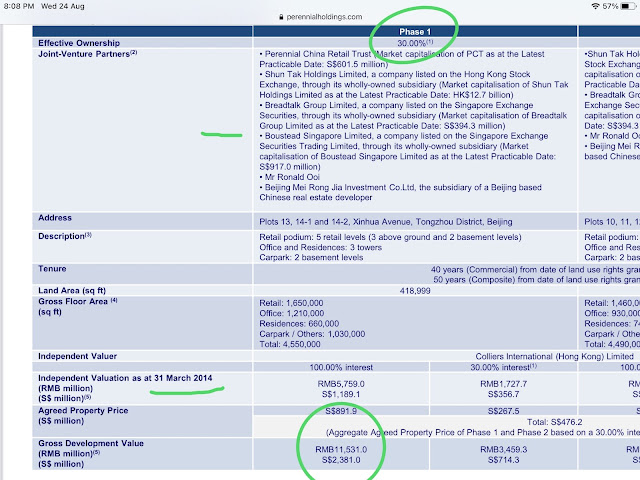Select the RMB5,759.0 valuation figure

click(x=341, y=384)
